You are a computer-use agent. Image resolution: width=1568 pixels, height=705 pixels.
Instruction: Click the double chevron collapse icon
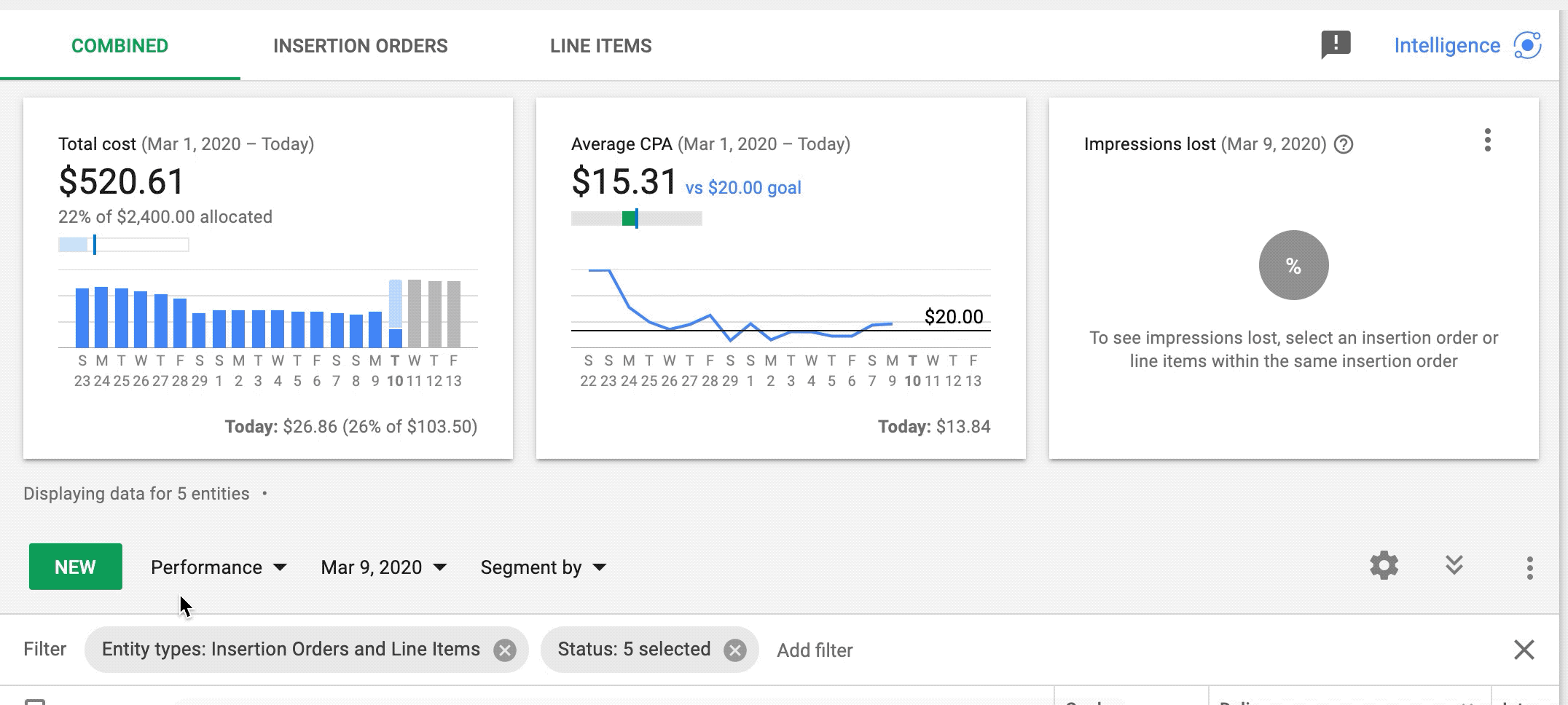[1454, 566]
